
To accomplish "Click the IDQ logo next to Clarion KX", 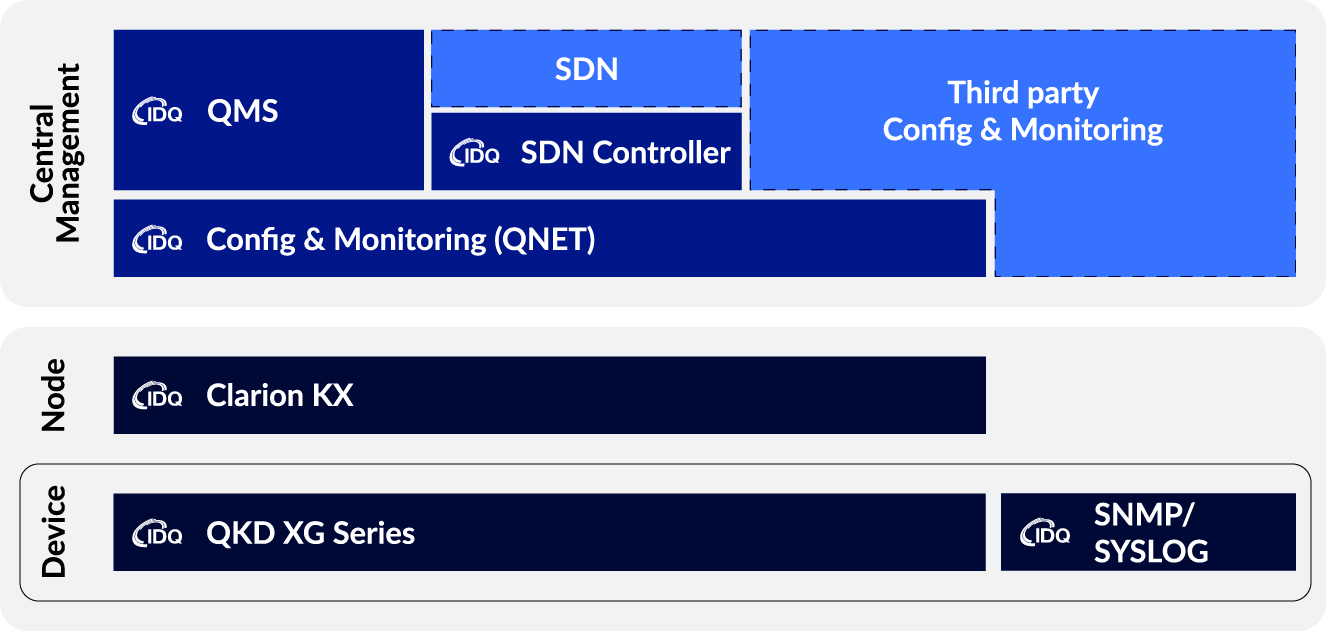I will pyautogui.click(x=157, y=397).
